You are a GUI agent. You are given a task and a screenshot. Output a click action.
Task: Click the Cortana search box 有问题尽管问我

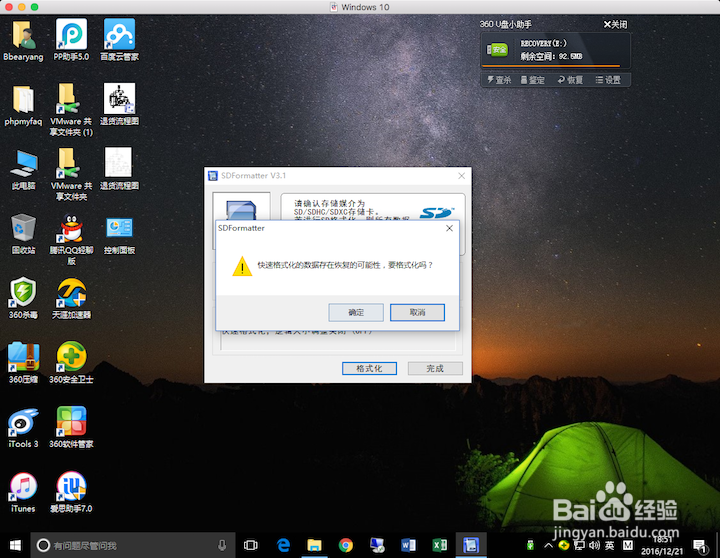pyautogui.click(x=133, y=545)
